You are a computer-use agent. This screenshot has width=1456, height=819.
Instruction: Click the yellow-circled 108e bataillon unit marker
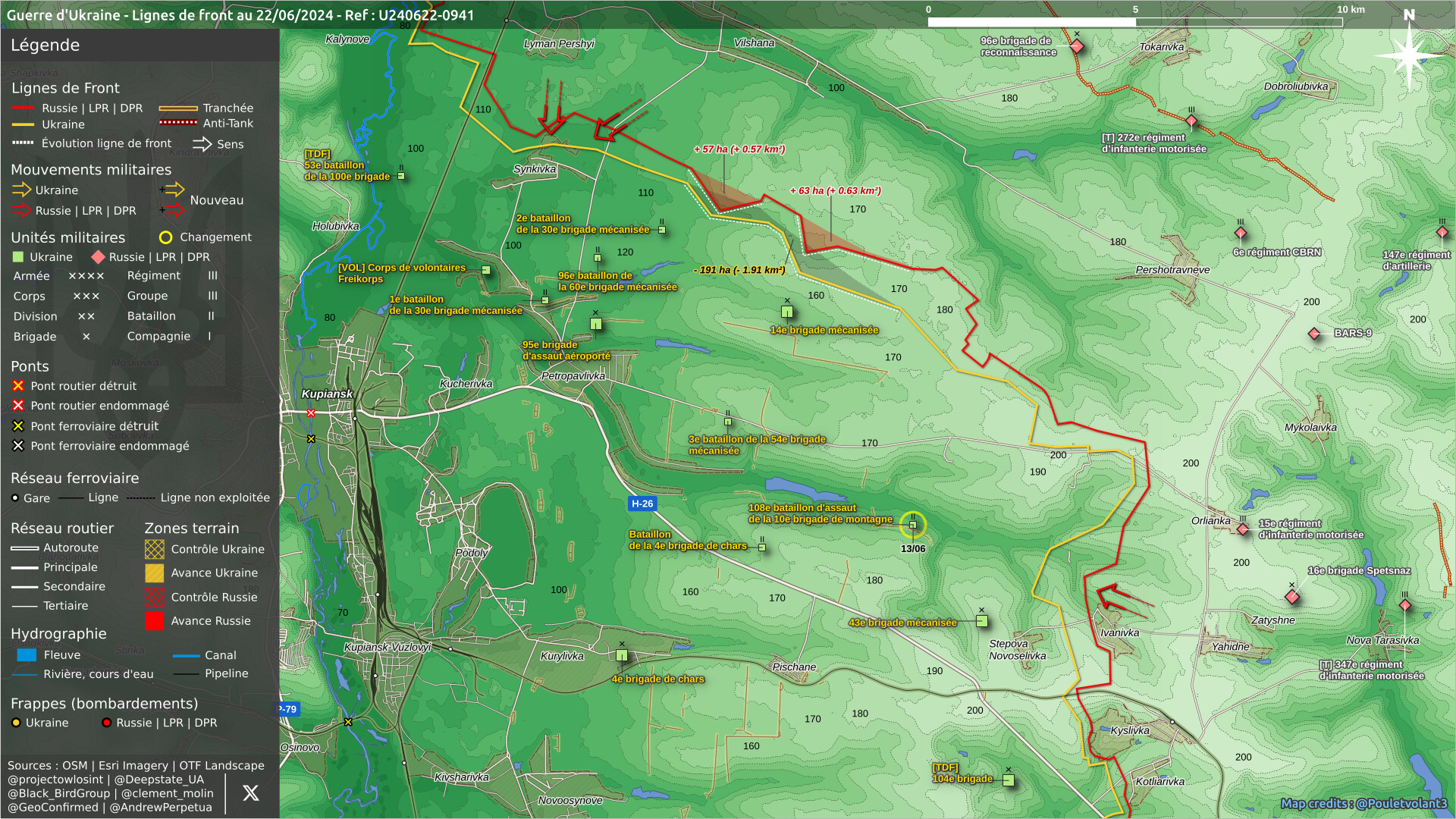pyautogui.click(x=913, y=525)
